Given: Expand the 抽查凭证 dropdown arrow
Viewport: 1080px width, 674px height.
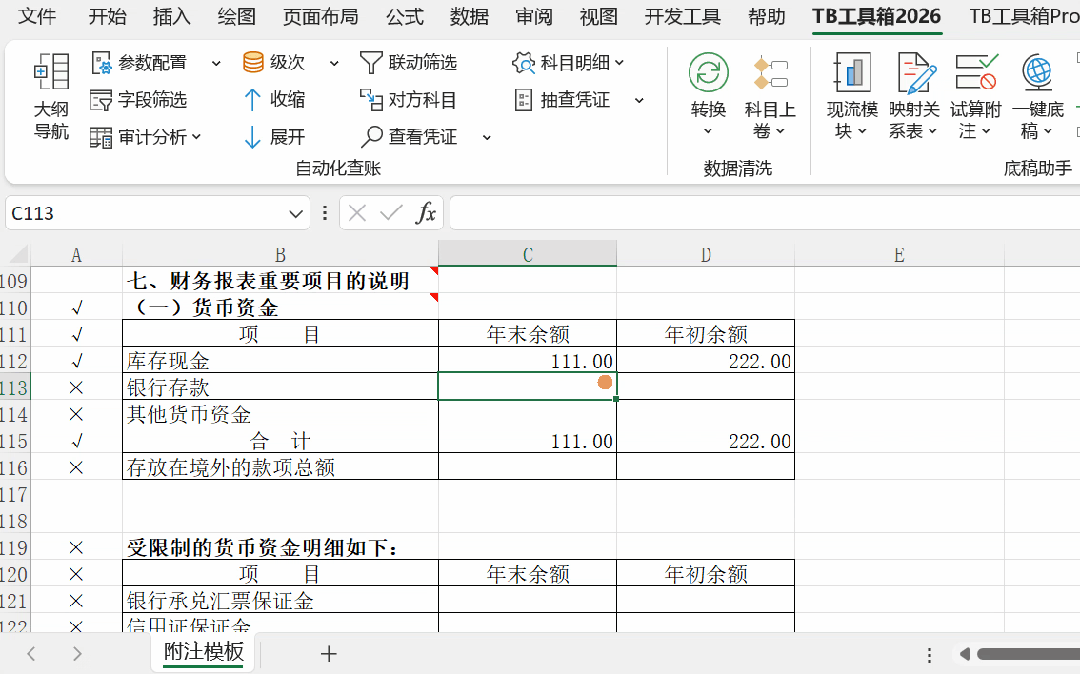Looking at the screenshot, I should point(639,101).
